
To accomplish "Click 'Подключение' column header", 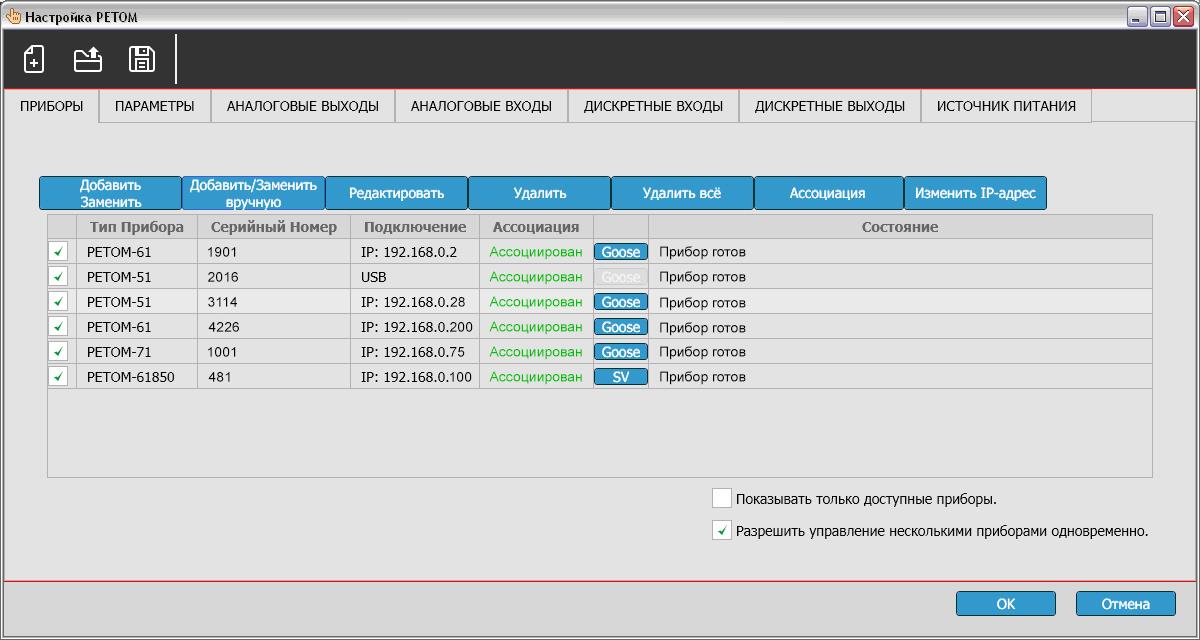I will pyautogui.click(x=415, y=227).
